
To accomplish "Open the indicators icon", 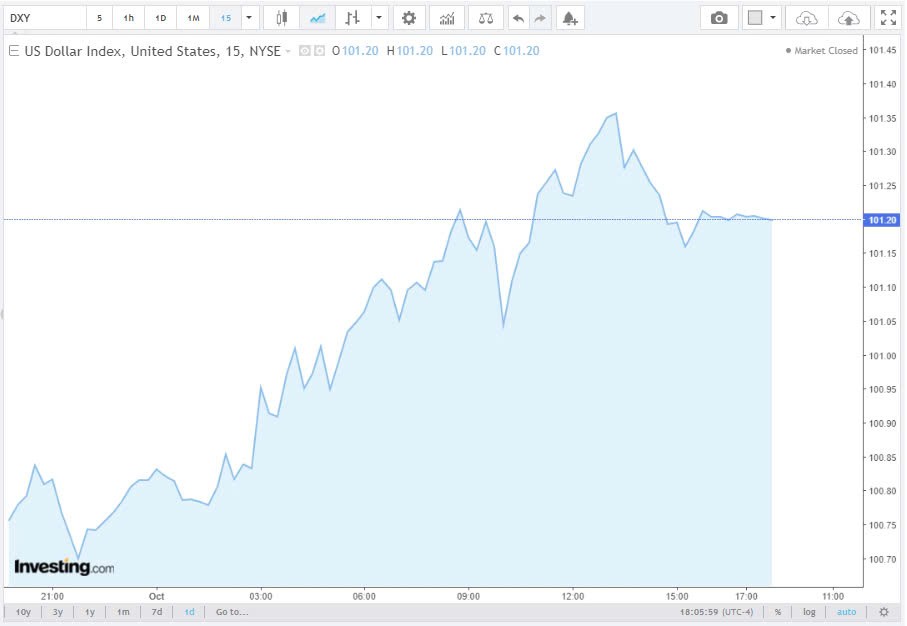I will pyautogui.click(x=446, y=17).
